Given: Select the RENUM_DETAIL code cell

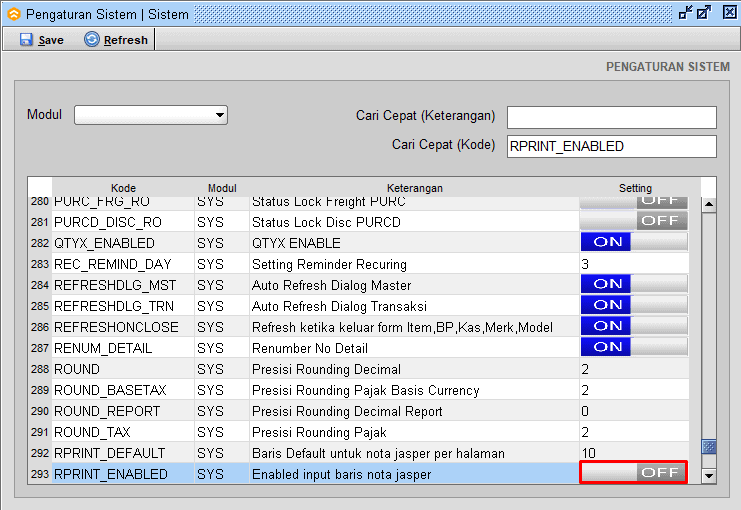Looking at the screenshot, I should pos(123,348).
